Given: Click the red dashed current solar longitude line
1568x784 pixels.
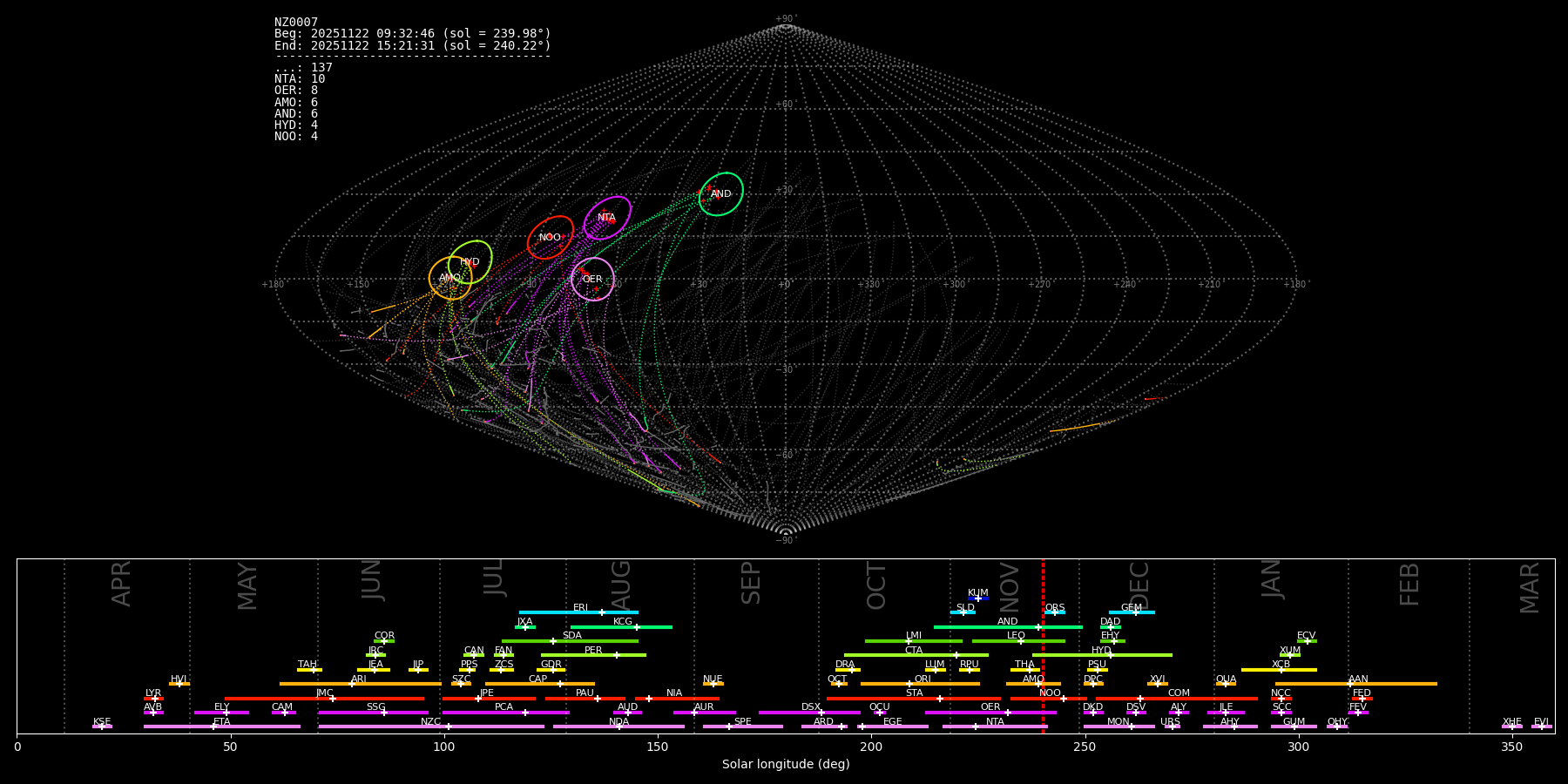Looking at the screenshot, I should click(x=1043, y=645).
